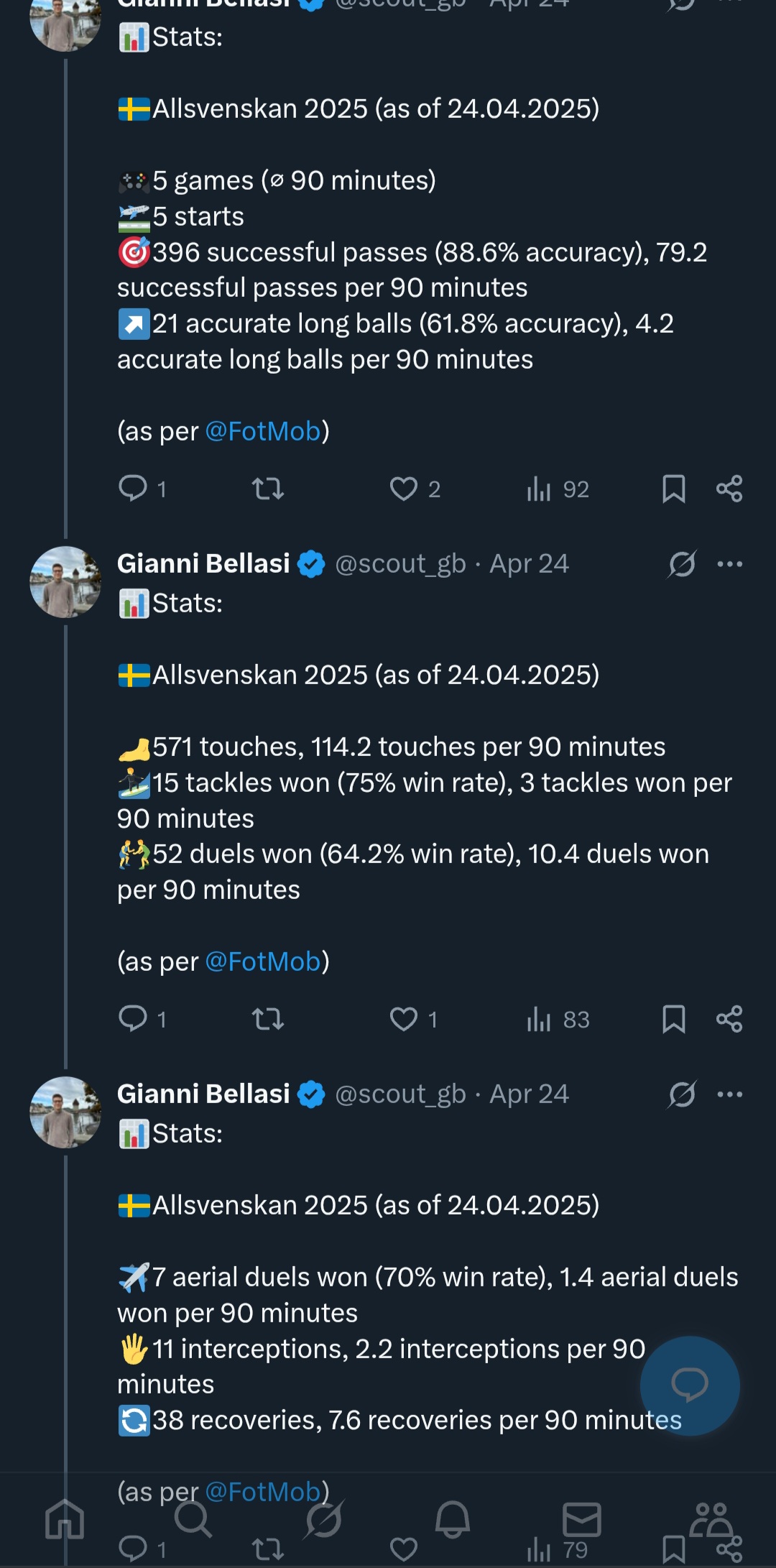
Task: Open @FotMob link in the duels tweet
Action: (x=263, y=961)
